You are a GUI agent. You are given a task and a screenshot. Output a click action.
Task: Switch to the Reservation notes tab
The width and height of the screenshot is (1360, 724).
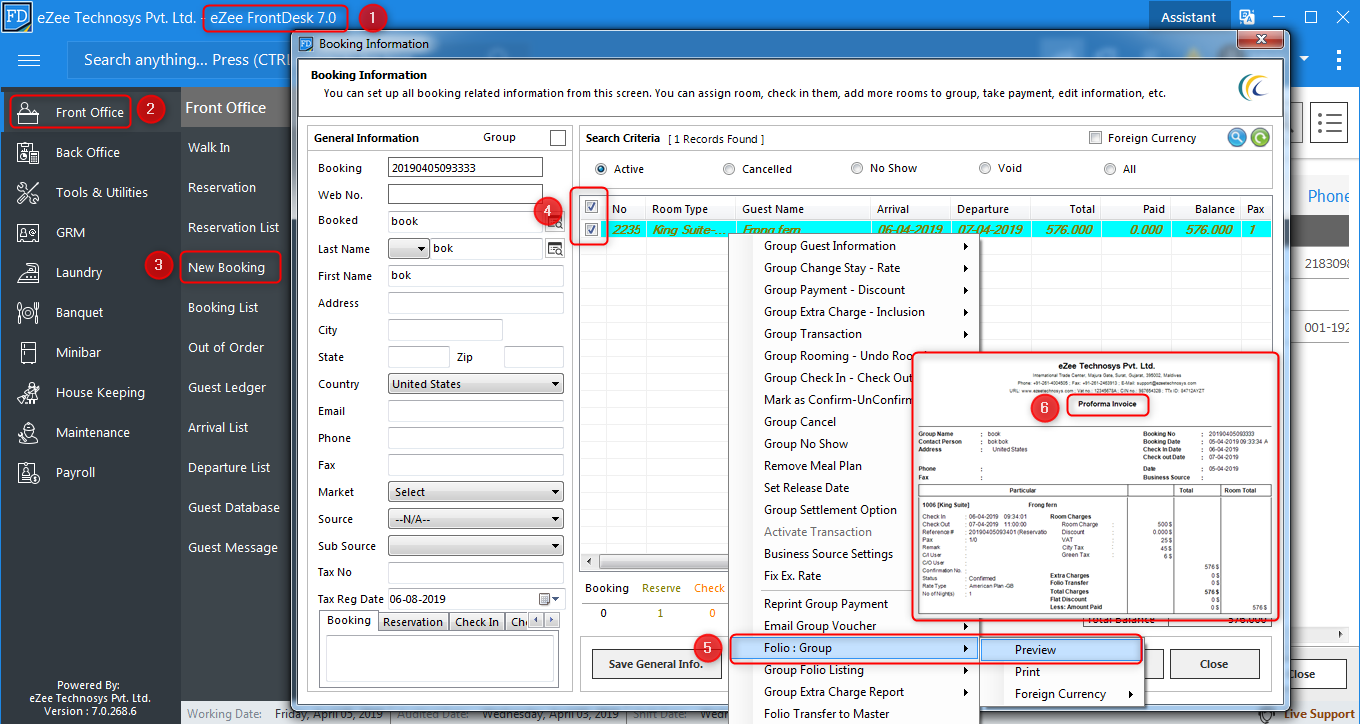[413, 622]
